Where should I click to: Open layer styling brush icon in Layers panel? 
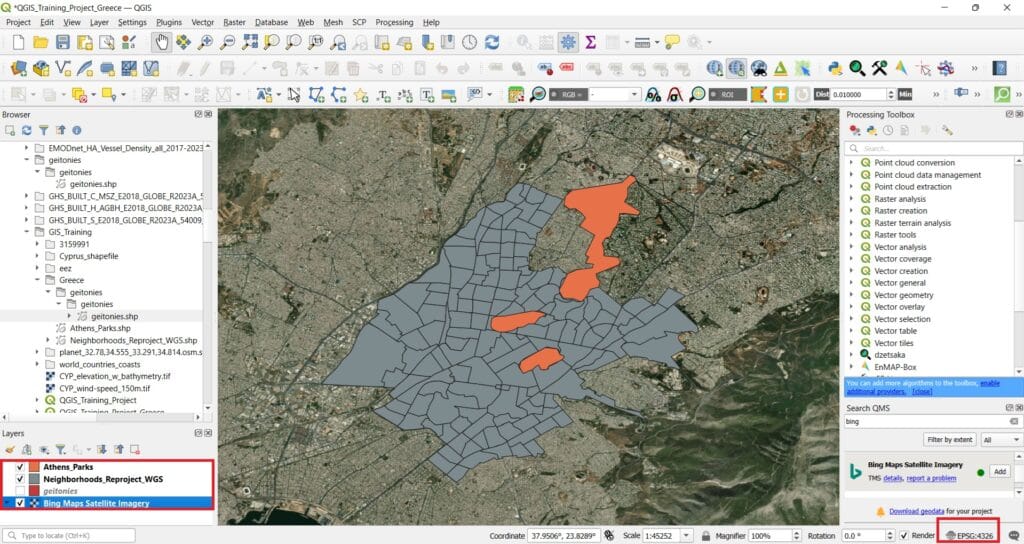click(x=10, y=449)
